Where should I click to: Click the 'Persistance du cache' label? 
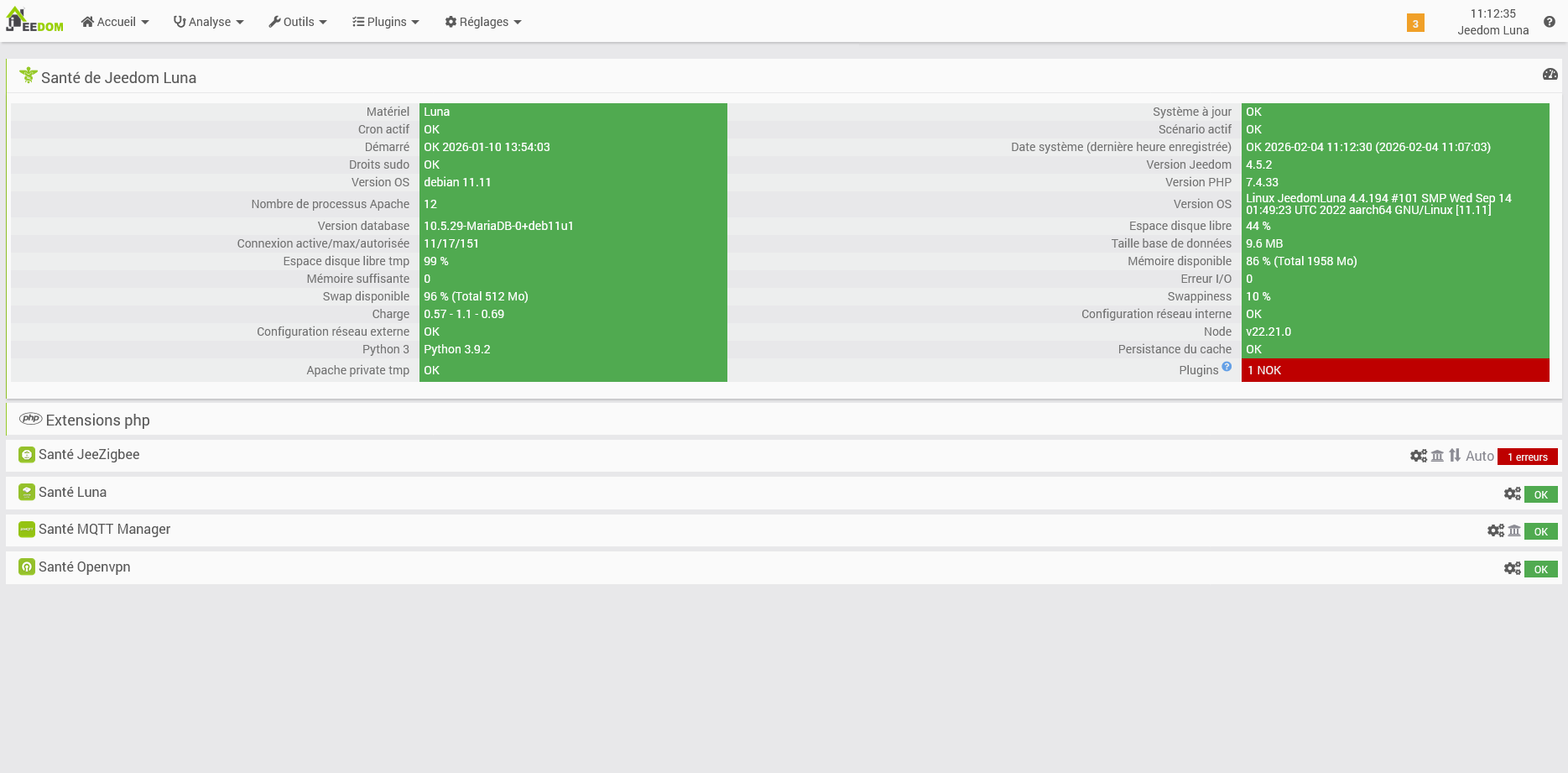point(1175,349)
